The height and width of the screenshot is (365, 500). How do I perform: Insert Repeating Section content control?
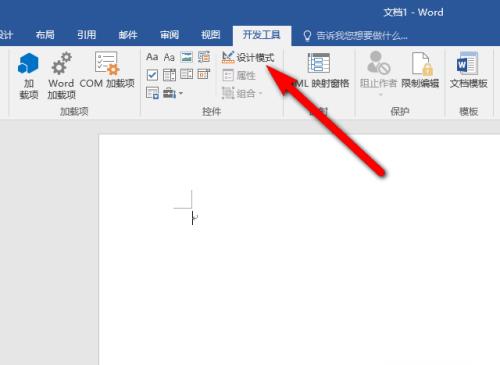(x=152, y=93)
